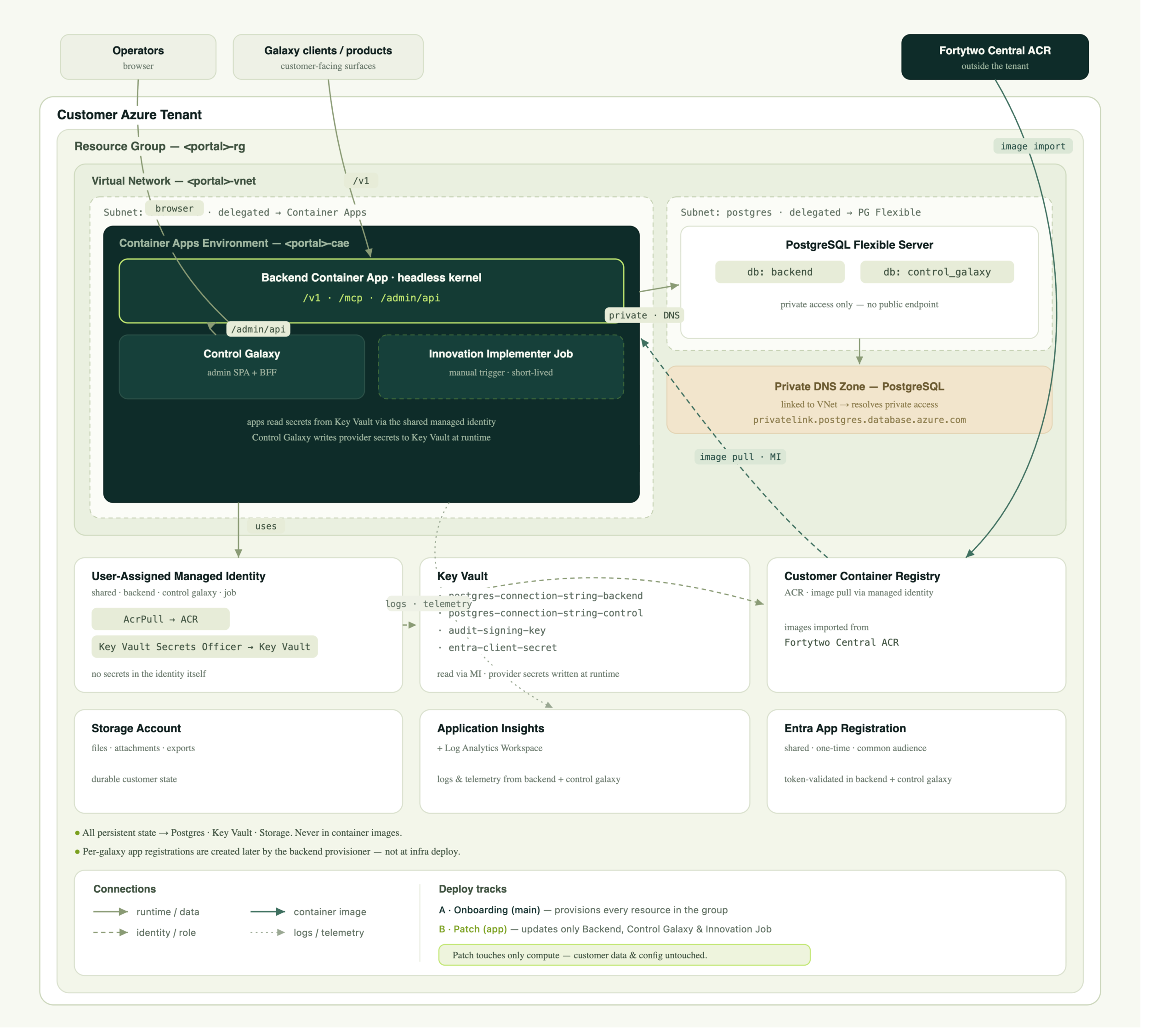Click the Deploy tracks heading
Image resolution: width=1149 pixels, height=1036 pixels.
(x=472, y=889)
